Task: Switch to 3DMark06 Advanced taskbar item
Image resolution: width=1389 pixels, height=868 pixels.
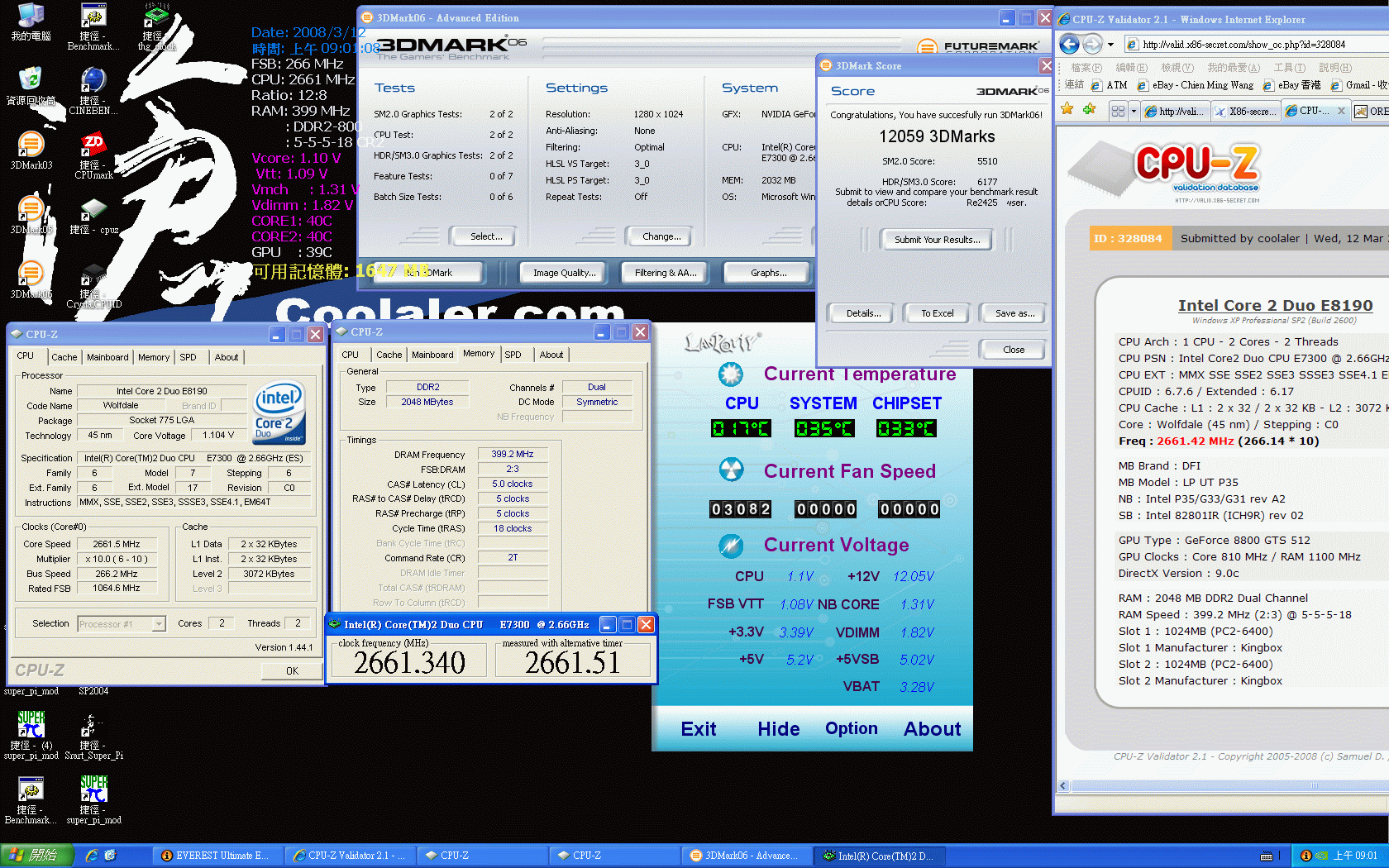Action: 747,856
